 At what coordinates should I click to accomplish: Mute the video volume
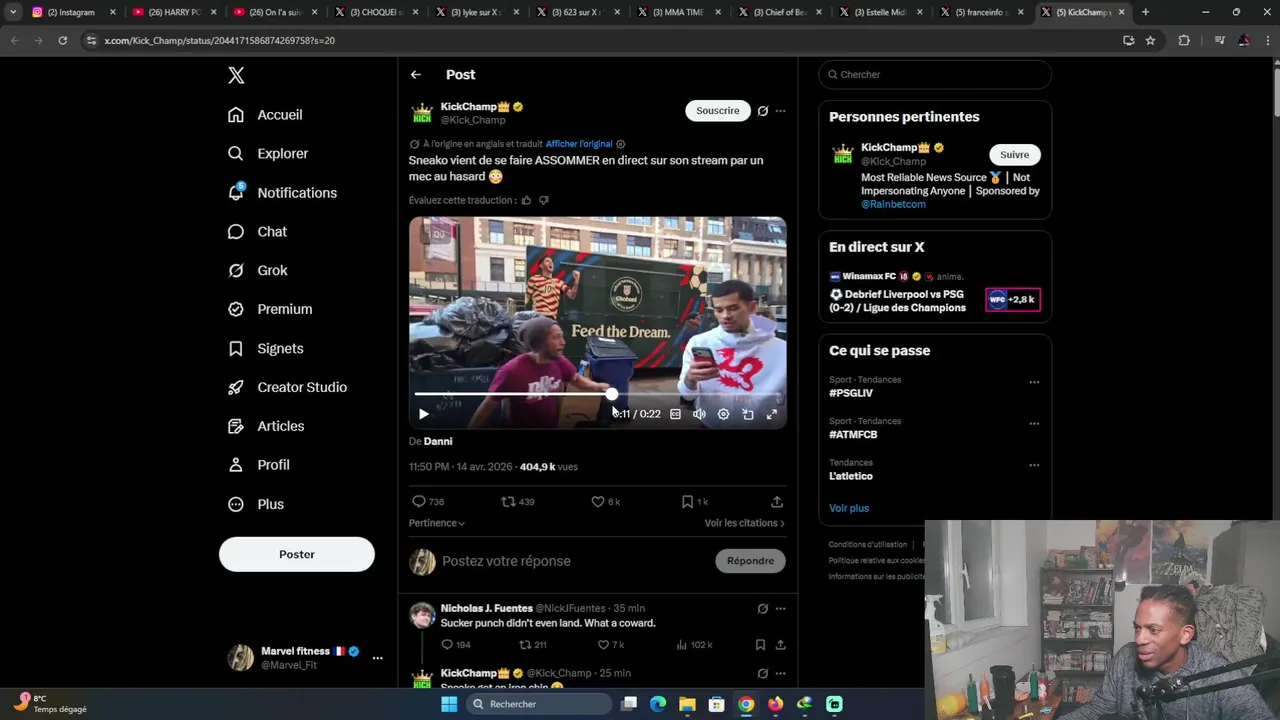pos(699,414)
